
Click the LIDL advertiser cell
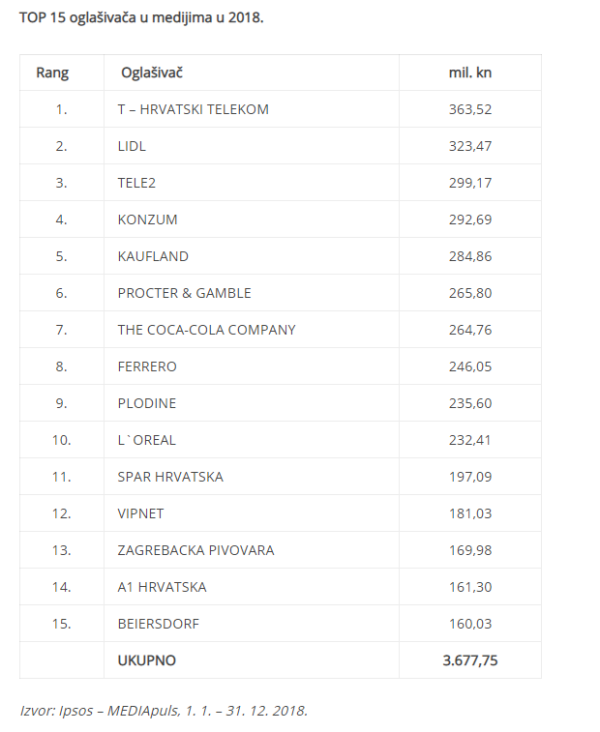click(132, 146)
